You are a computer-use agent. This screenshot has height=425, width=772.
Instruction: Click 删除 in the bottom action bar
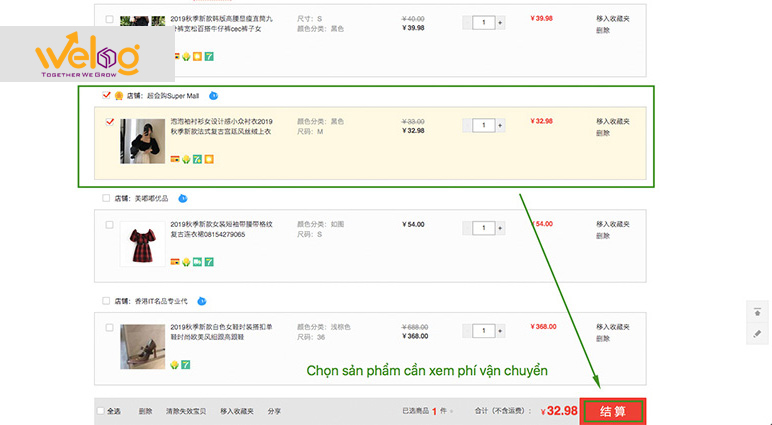pos(145,411)
